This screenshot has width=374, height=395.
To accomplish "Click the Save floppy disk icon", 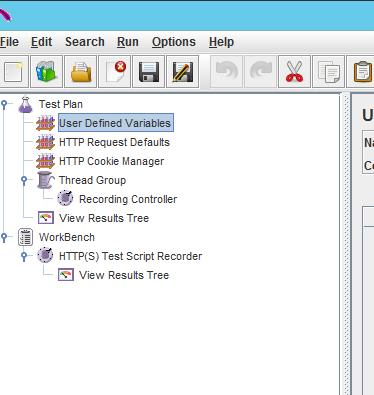I will 149,72.
